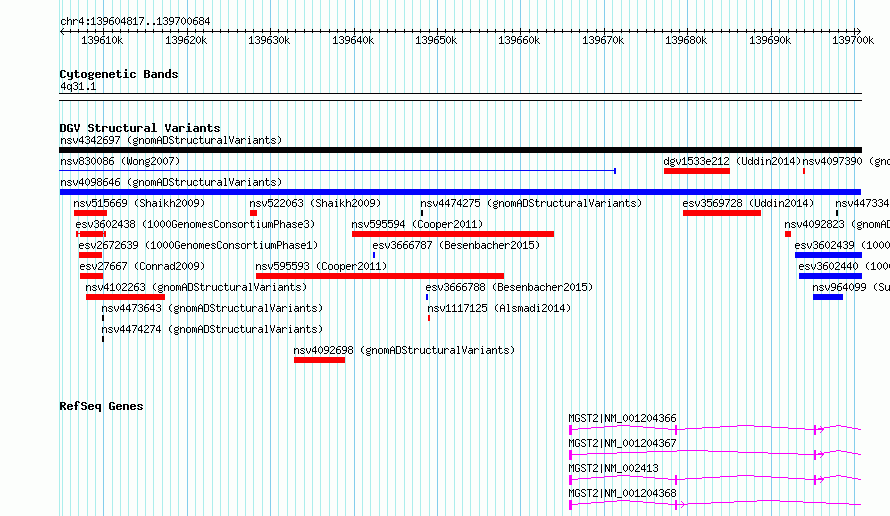Click nsv4474274 gnomAD variant label
The image size is (890, 516).
[x=212, y=329]
